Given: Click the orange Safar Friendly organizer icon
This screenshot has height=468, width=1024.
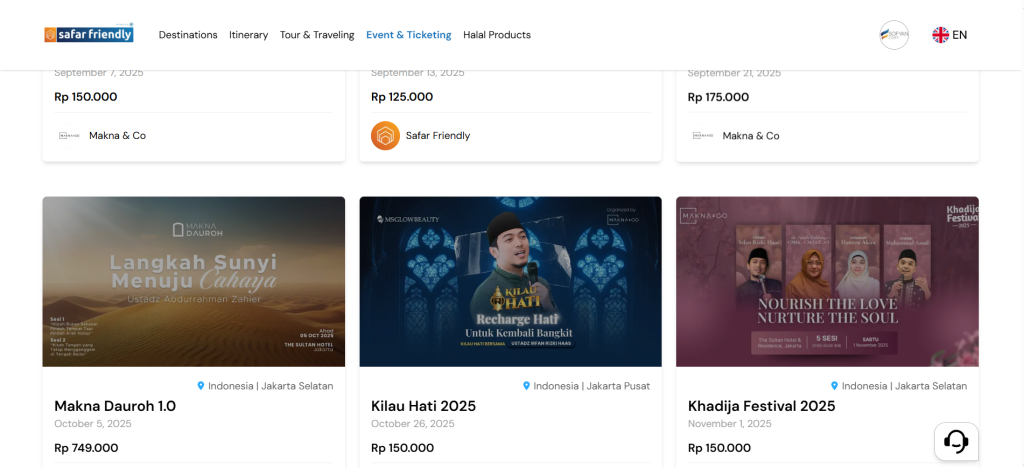Looking at the screenshot, I should [385, 135].
